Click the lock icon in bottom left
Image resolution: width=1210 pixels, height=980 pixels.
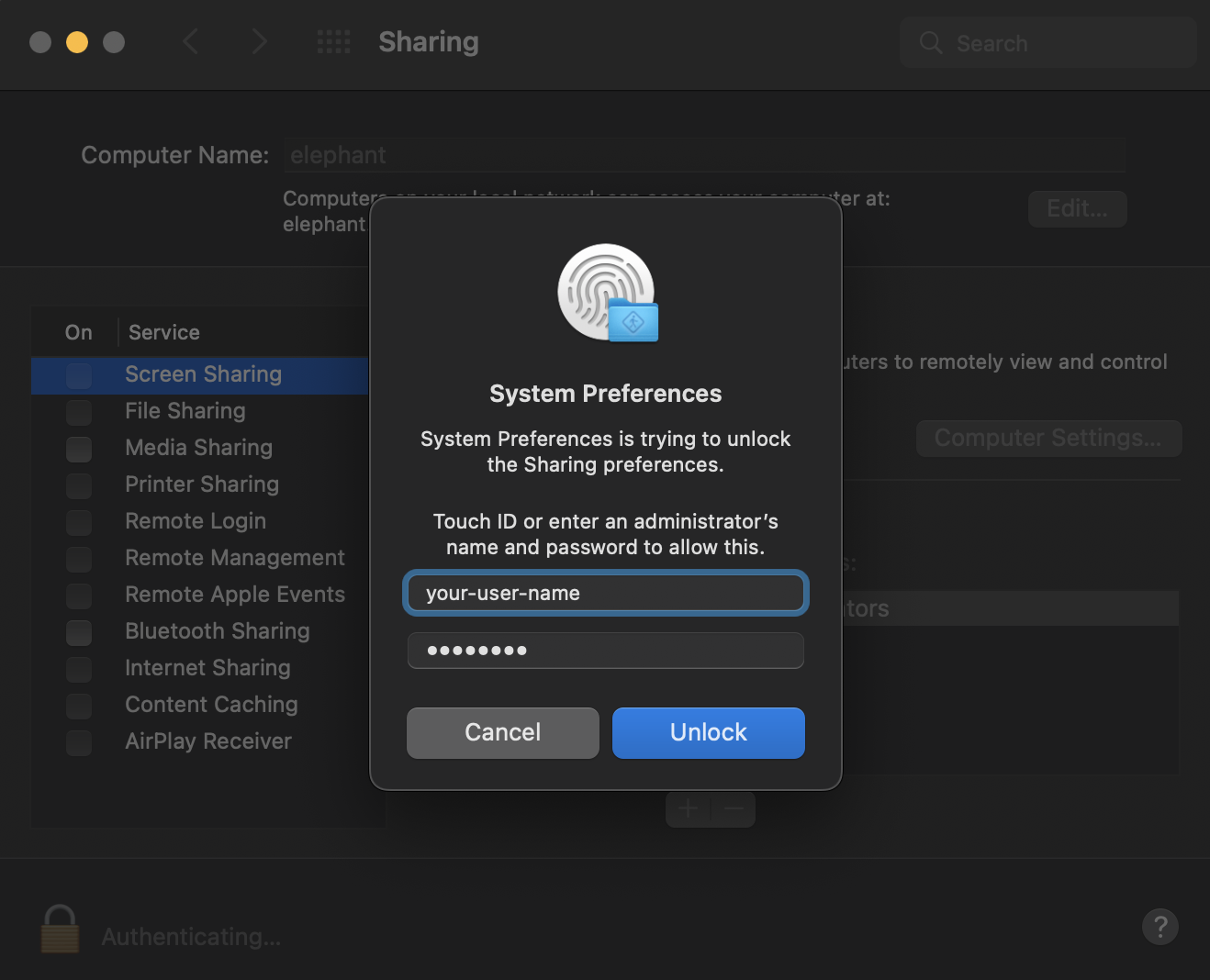point(59,930)
